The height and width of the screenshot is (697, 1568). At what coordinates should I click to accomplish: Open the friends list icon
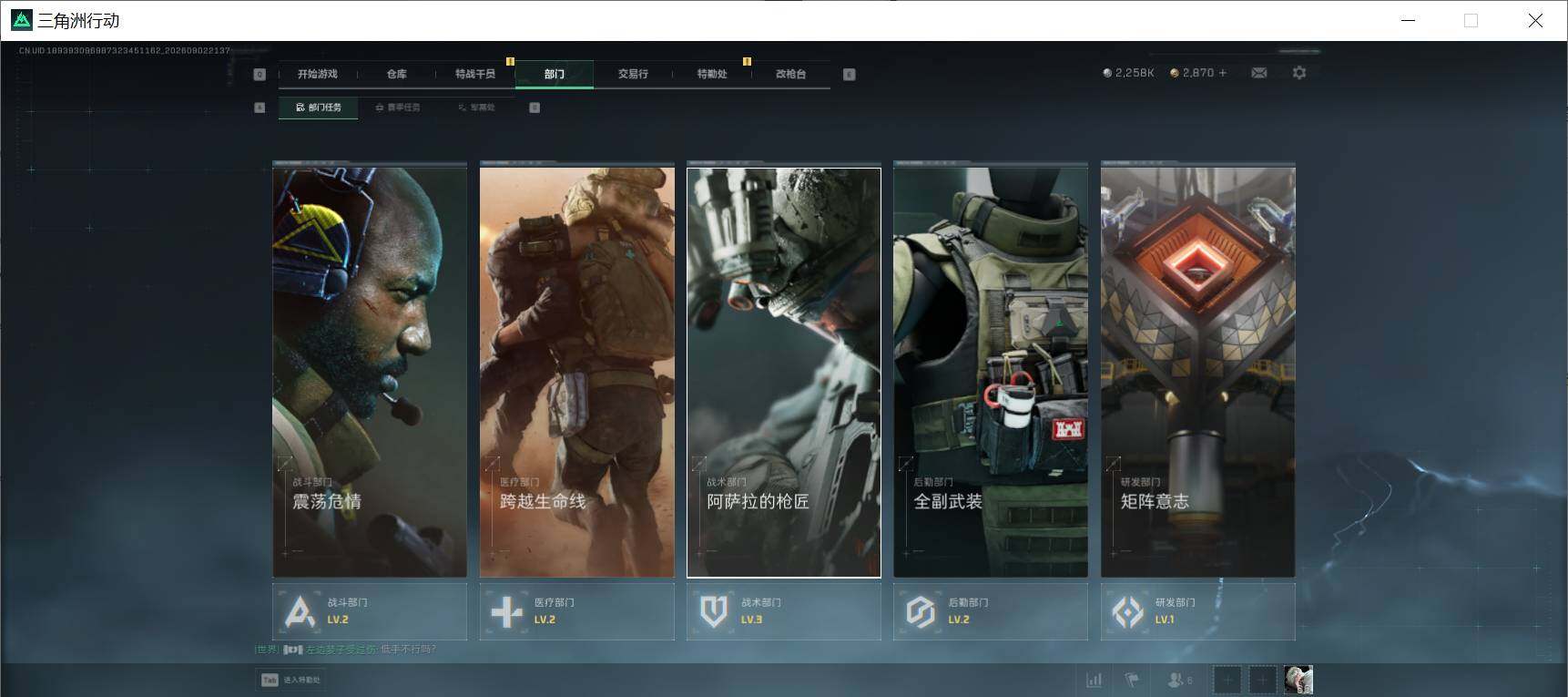tap(1179, 680)
